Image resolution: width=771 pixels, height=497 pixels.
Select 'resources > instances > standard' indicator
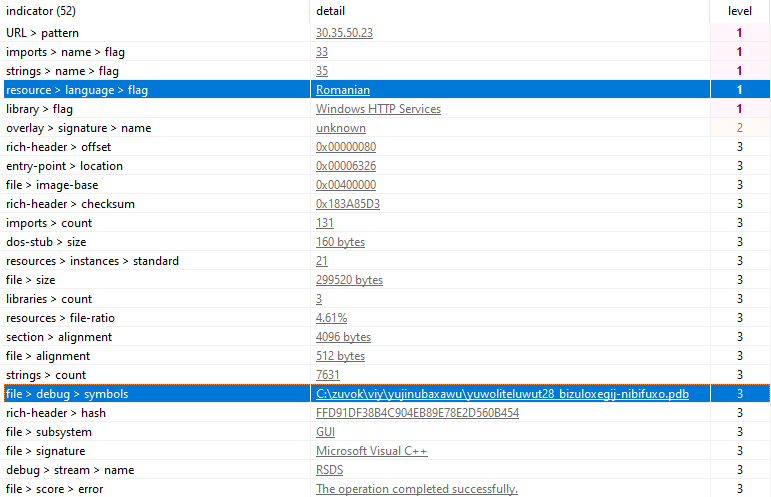92,261
